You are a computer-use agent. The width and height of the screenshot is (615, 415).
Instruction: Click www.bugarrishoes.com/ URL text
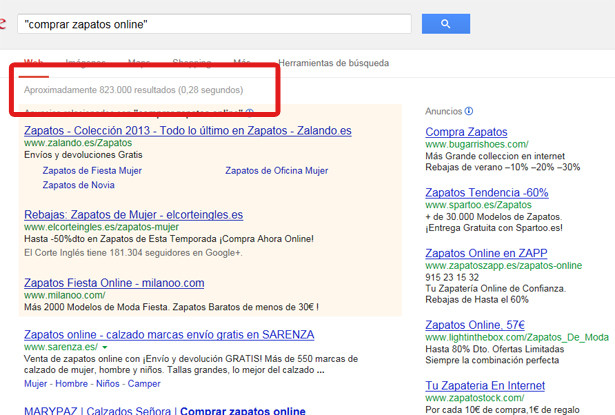477,144
